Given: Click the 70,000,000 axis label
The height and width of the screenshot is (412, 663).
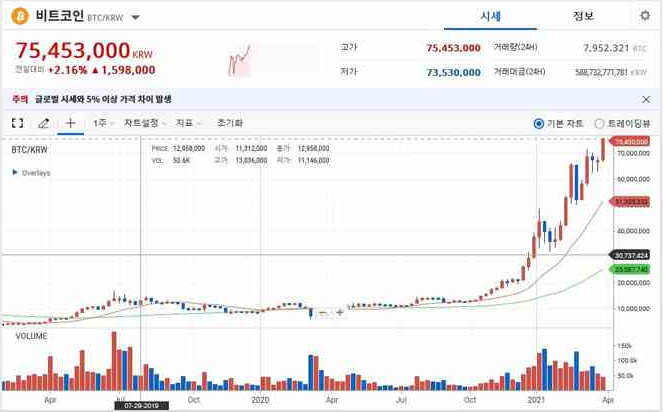Looking at the screenshot, I should [633, 153].
